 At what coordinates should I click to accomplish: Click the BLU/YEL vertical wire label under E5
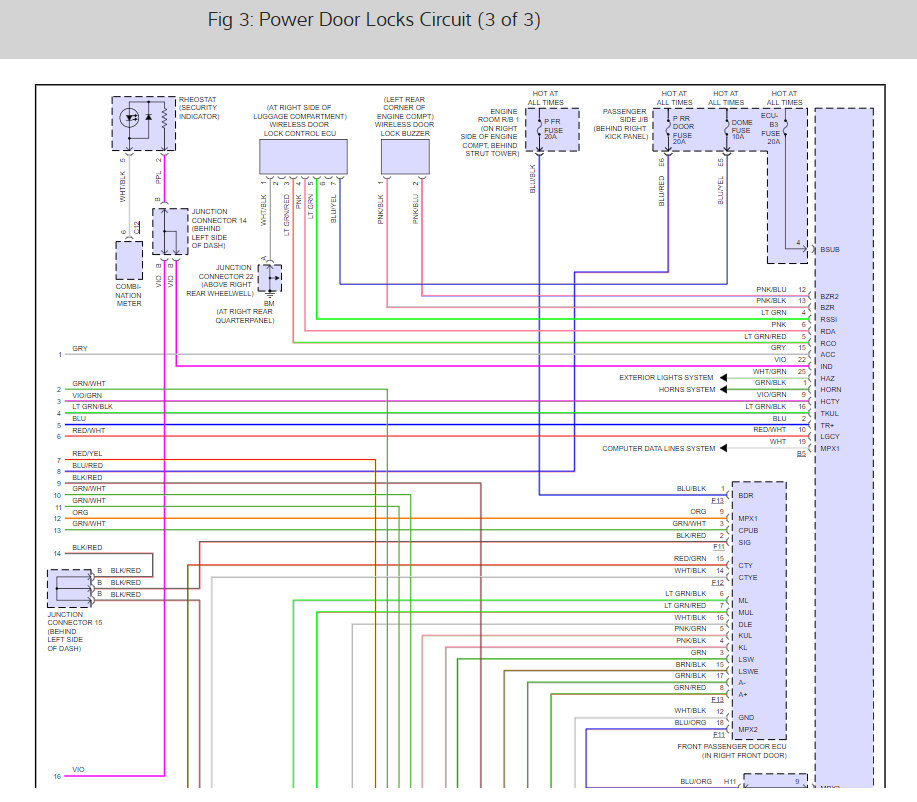[720, 190]
